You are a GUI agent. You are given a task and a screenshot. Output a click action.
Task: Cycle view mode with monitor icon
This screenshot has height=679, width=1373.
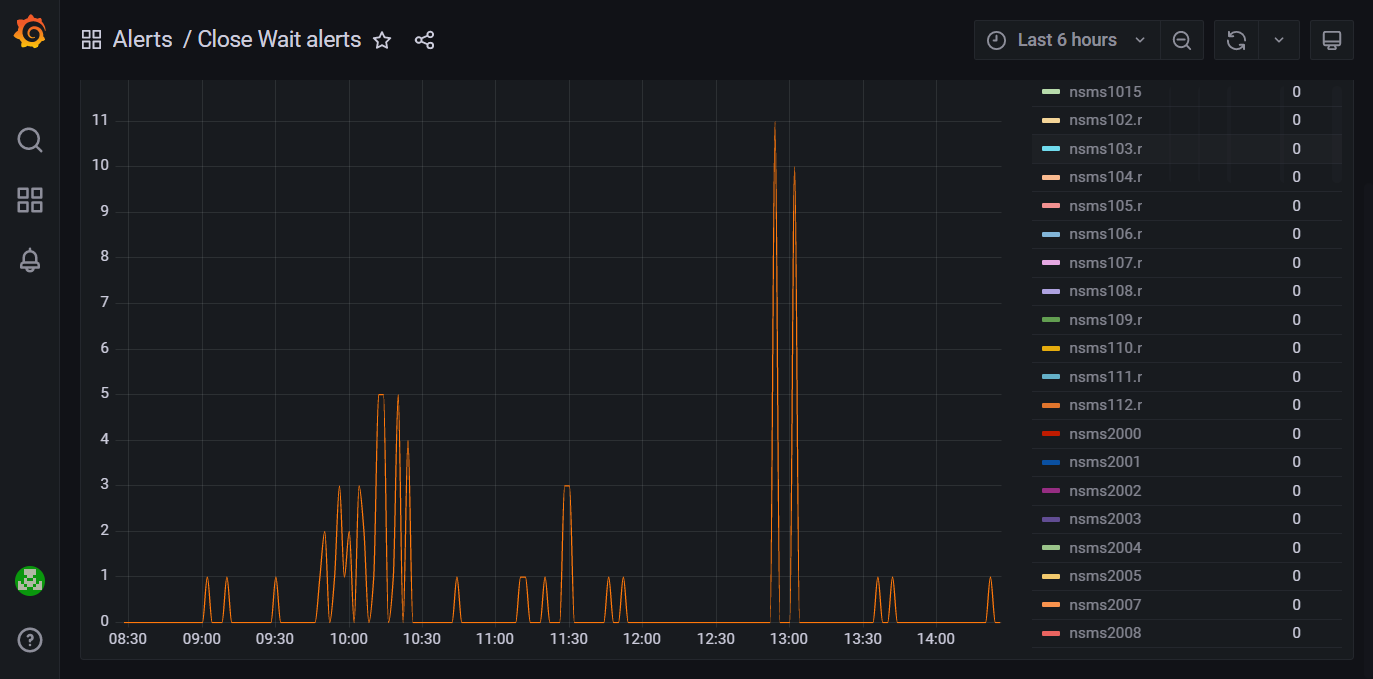pos(1331,40)
